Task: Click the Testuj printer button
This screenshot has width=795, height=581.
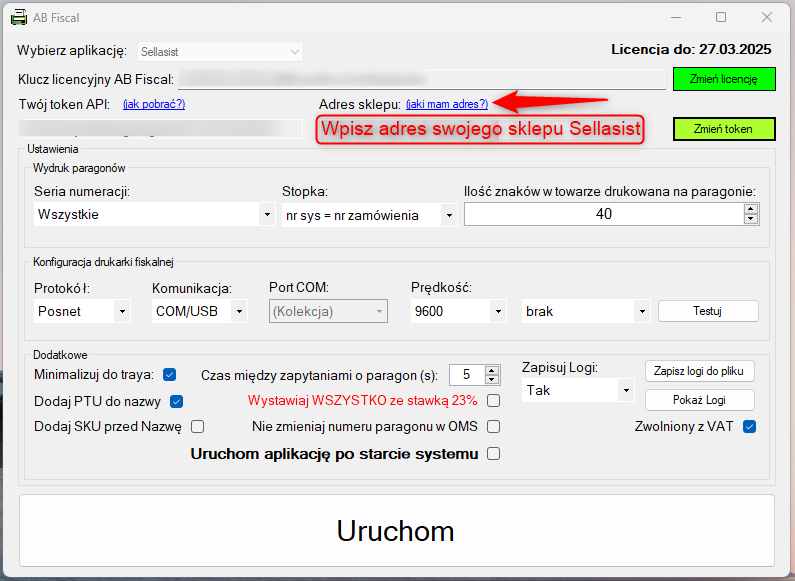Action: click(x=707, y=311)
